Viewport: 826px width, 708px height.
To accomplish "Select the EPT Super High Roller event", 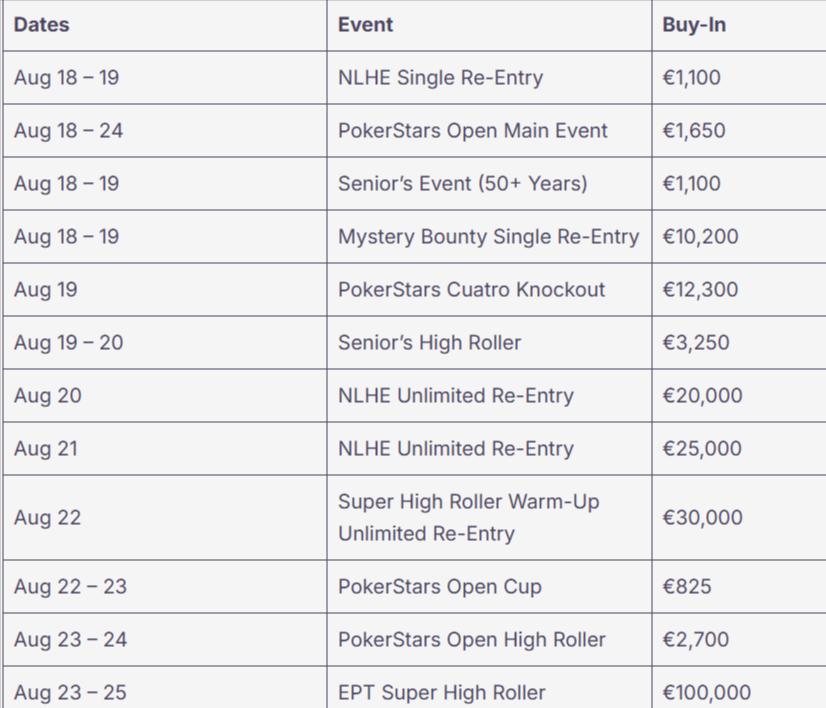I will click(x=442, y=692).
